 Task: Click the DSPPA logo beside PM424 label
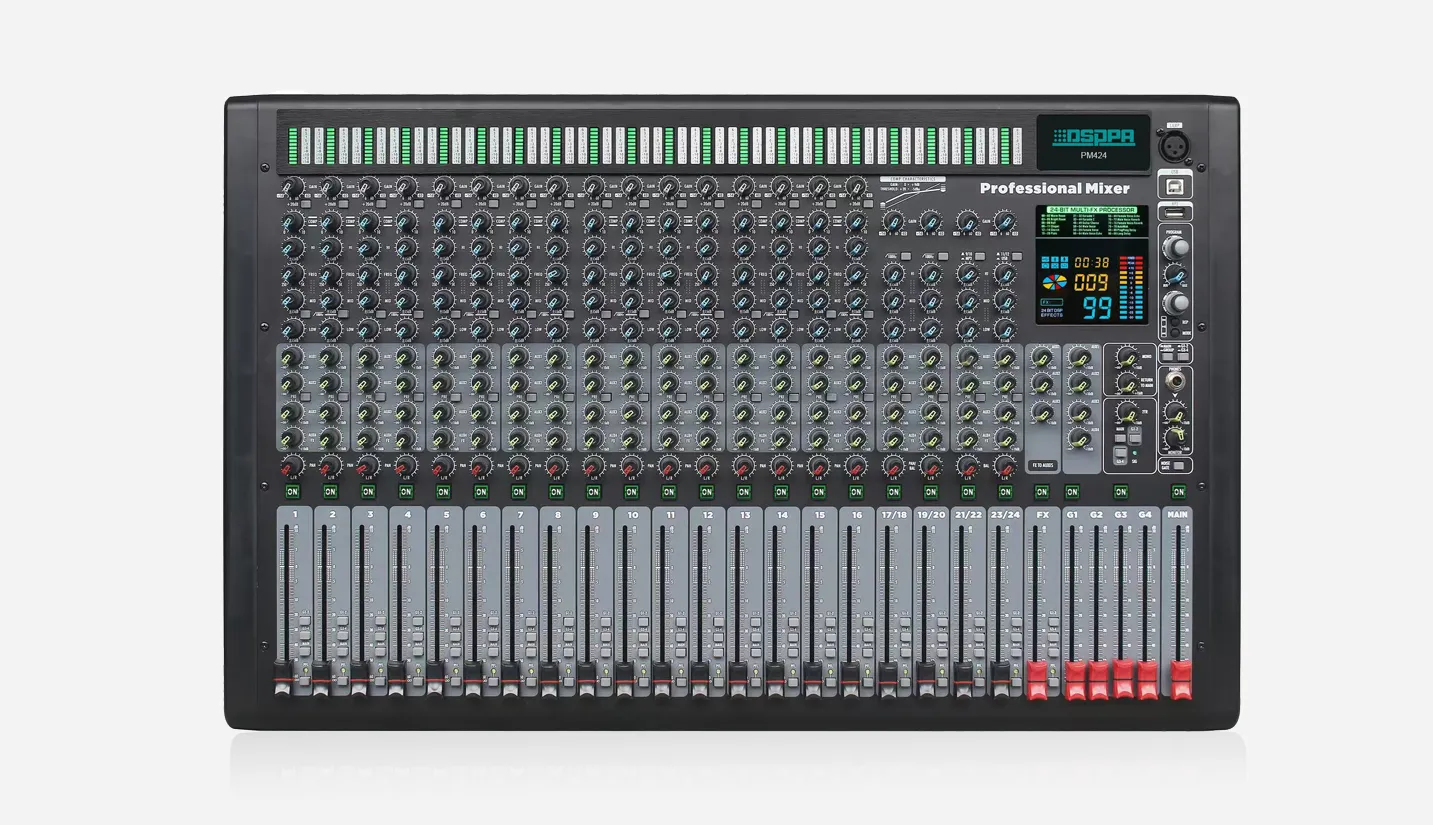click(1094, 136)
